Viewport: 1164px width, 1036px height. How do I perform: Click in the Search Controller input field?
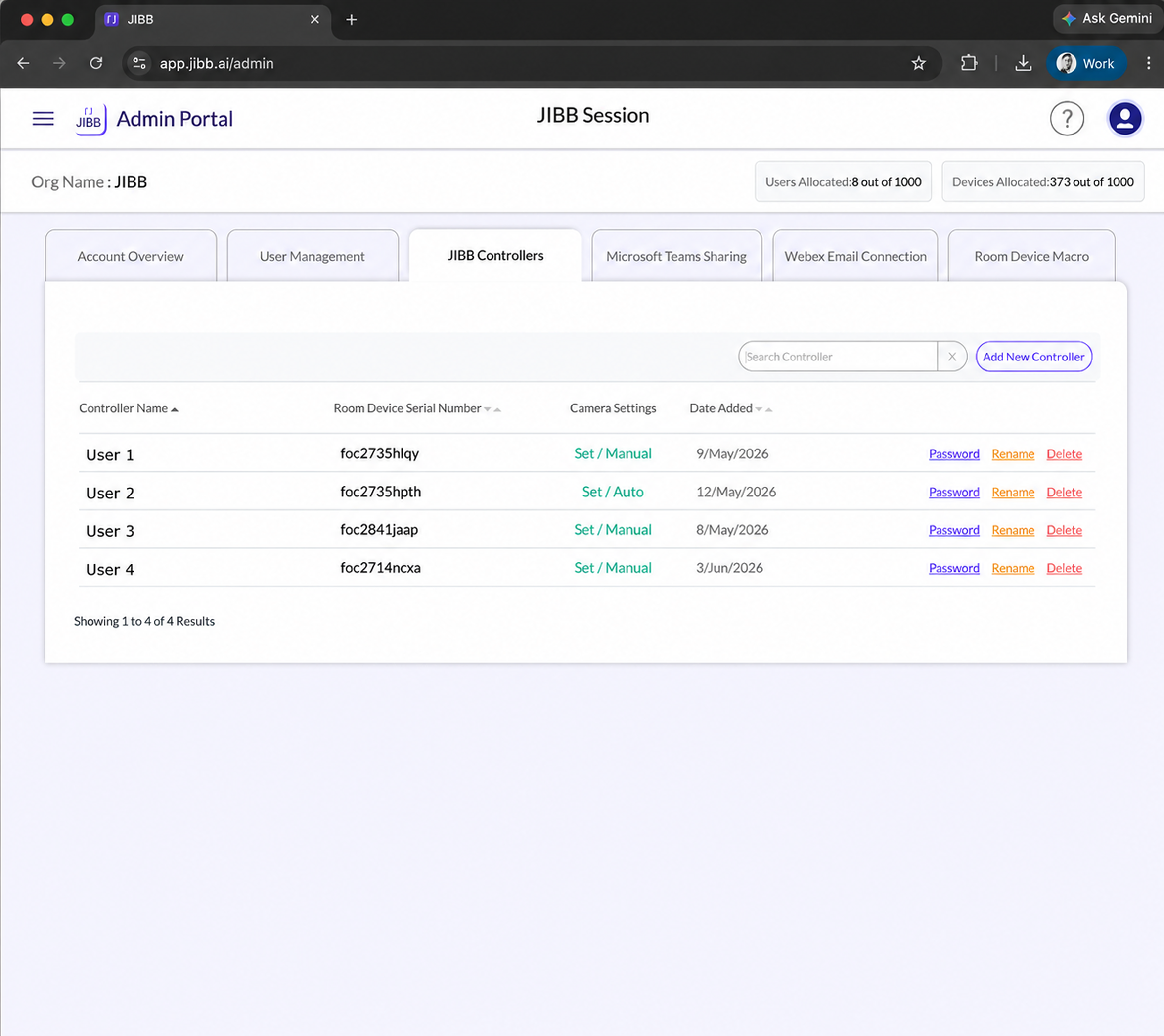click(838, 357)
